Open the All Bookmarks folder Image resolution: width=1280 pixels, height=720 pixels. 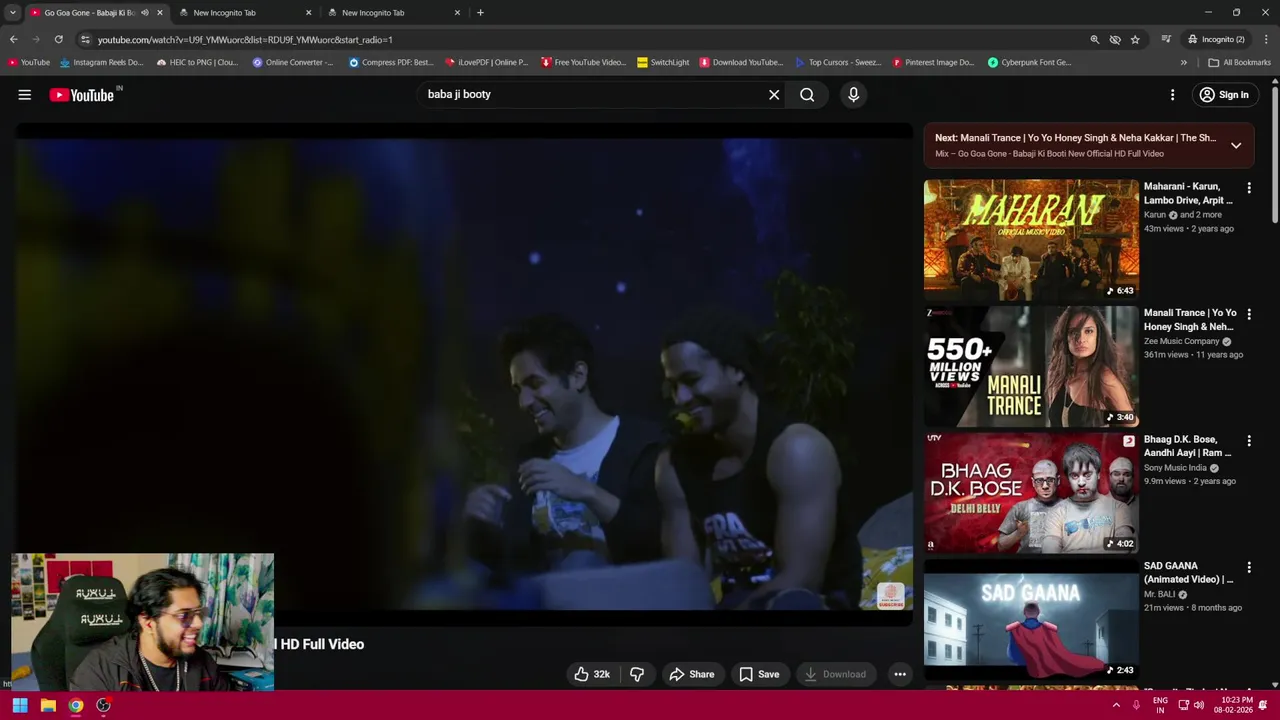click(1239, 62)
